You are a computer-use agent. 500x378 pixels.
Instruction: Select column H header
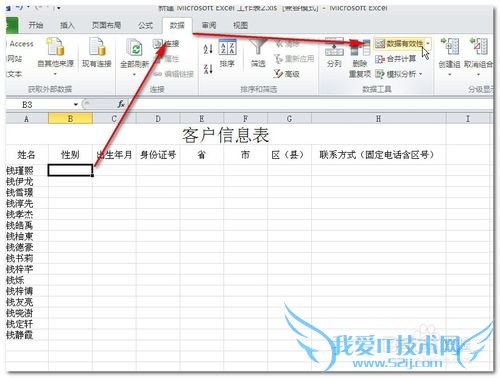point(379,119)
